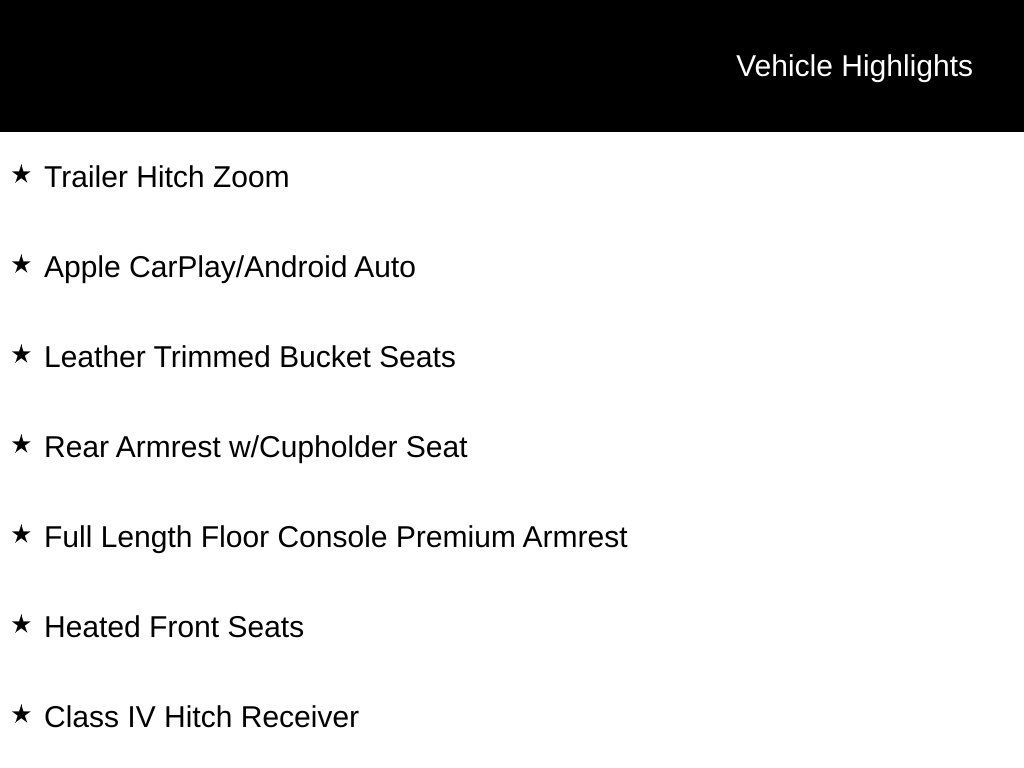Click the star before Rear Armrest w/Cupholder Seat

21,444
